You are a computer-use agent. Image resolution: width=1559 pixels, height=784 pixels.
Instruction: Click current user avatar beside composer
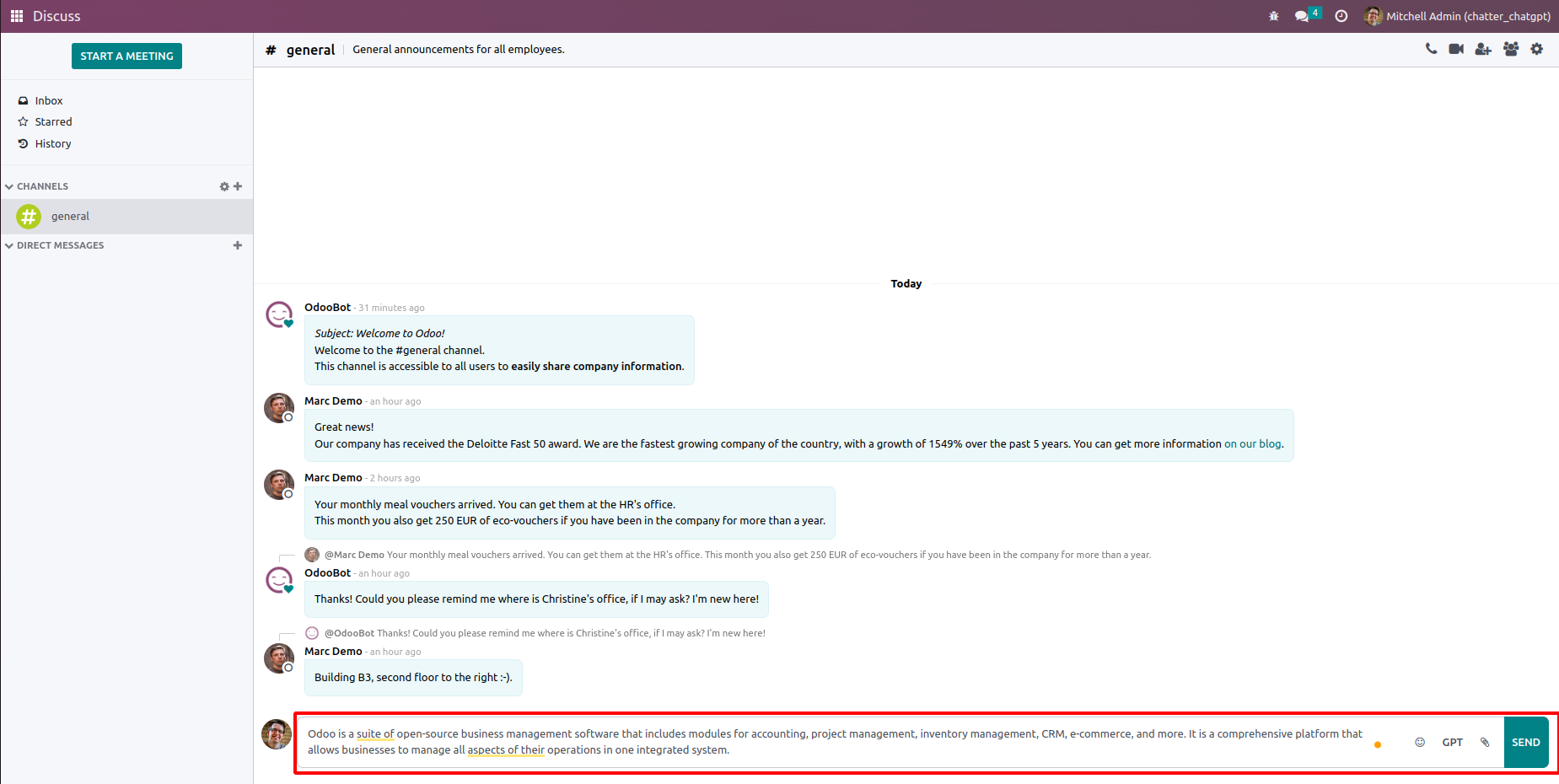click(277, 734)
